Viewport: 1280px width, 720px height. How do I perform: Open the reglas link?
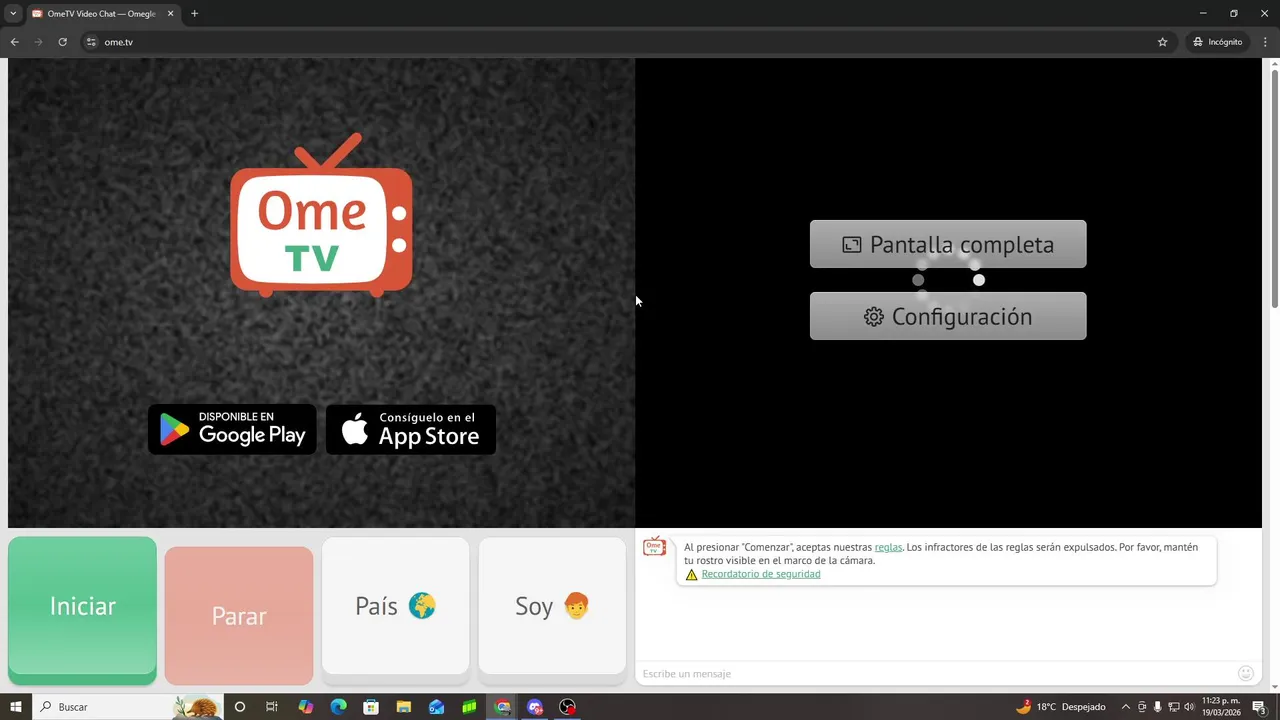coord(888,548)
